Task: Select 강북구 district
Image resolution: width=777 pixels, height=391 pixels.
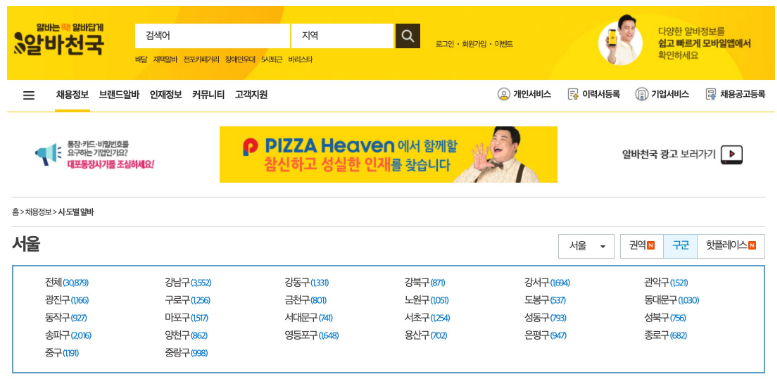Action: click(425, 283)
